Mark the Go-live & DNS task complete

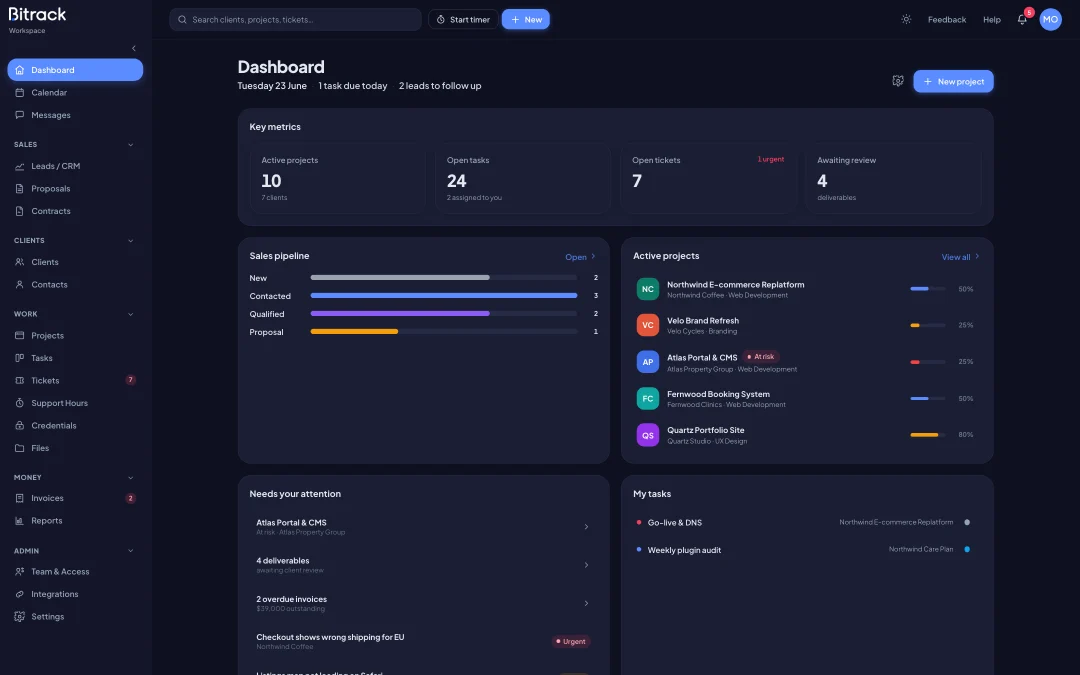coord(967,522)
